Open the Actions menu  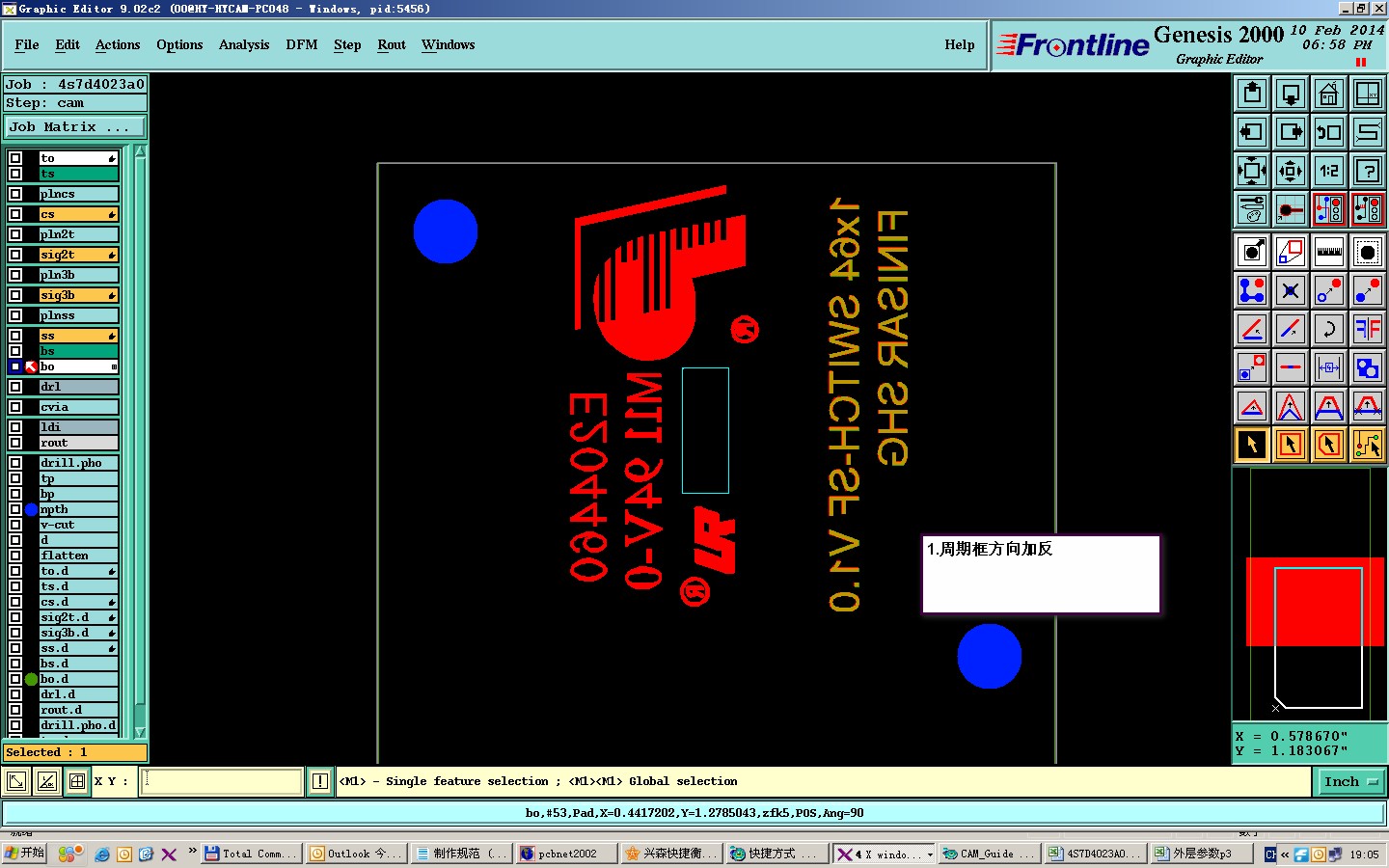tap(118, 44)
